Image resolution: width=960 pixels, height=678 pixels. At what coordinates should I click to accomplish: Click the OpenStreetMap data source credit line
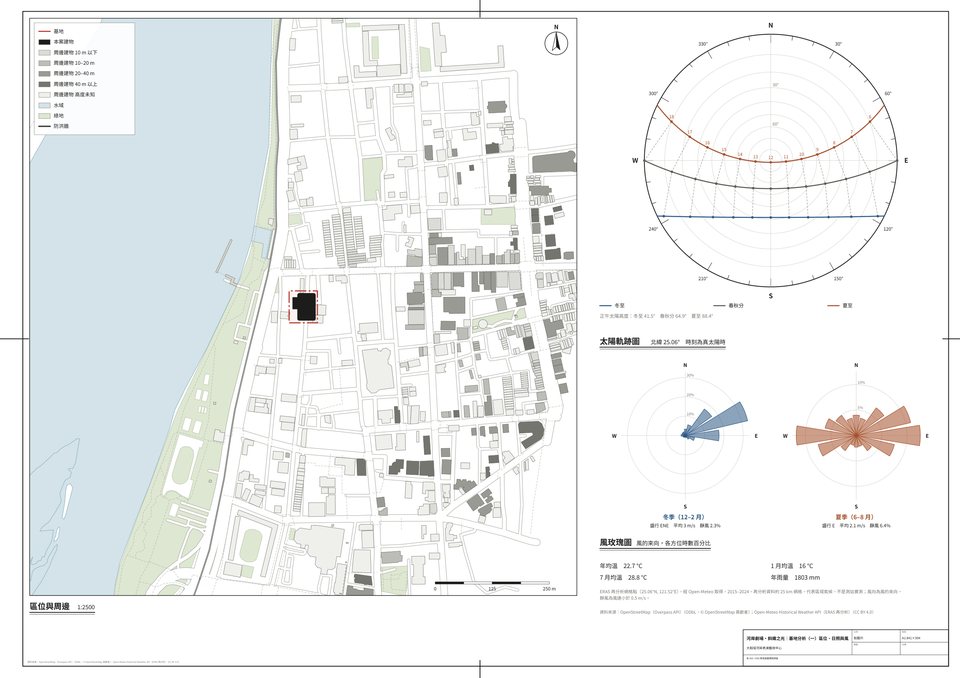(x=737, y=612)
